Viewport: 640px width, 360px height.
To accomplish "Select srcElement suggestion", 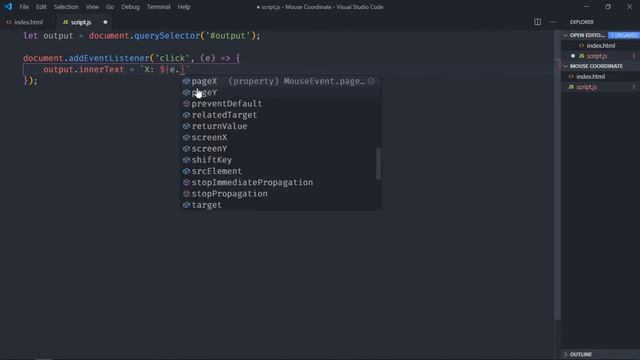I will point(217,171).
